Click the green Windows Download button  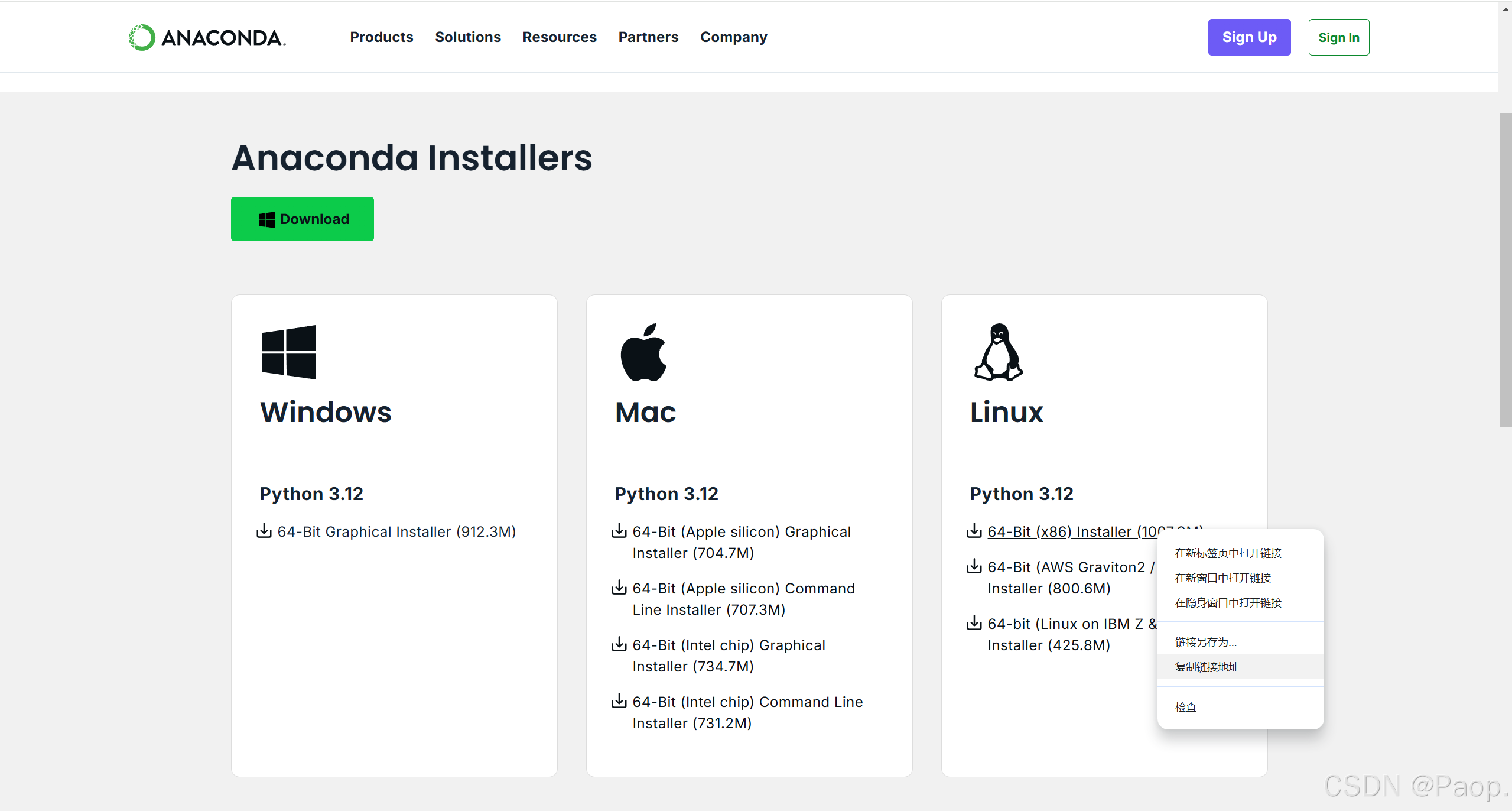302,219
